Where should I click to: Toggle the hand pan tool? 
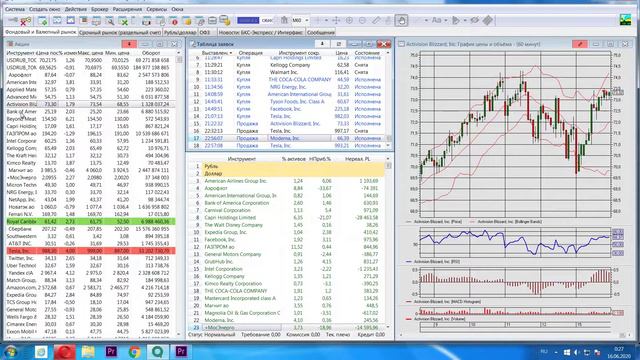[x=401, y=20]
